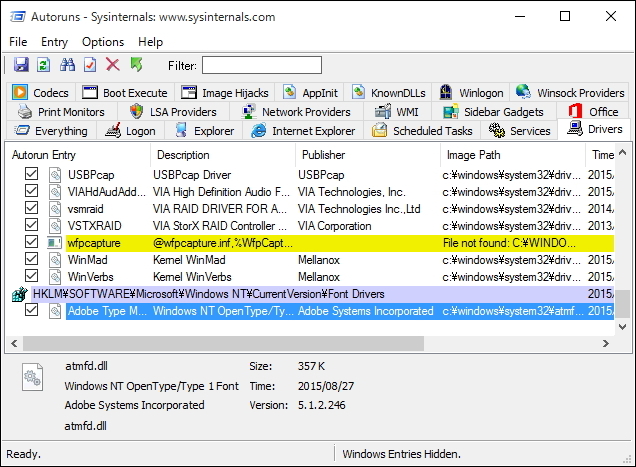Click the vertical scrollbar up arrow
Viewport: 636px width, 467px height.
coord(623,153)
